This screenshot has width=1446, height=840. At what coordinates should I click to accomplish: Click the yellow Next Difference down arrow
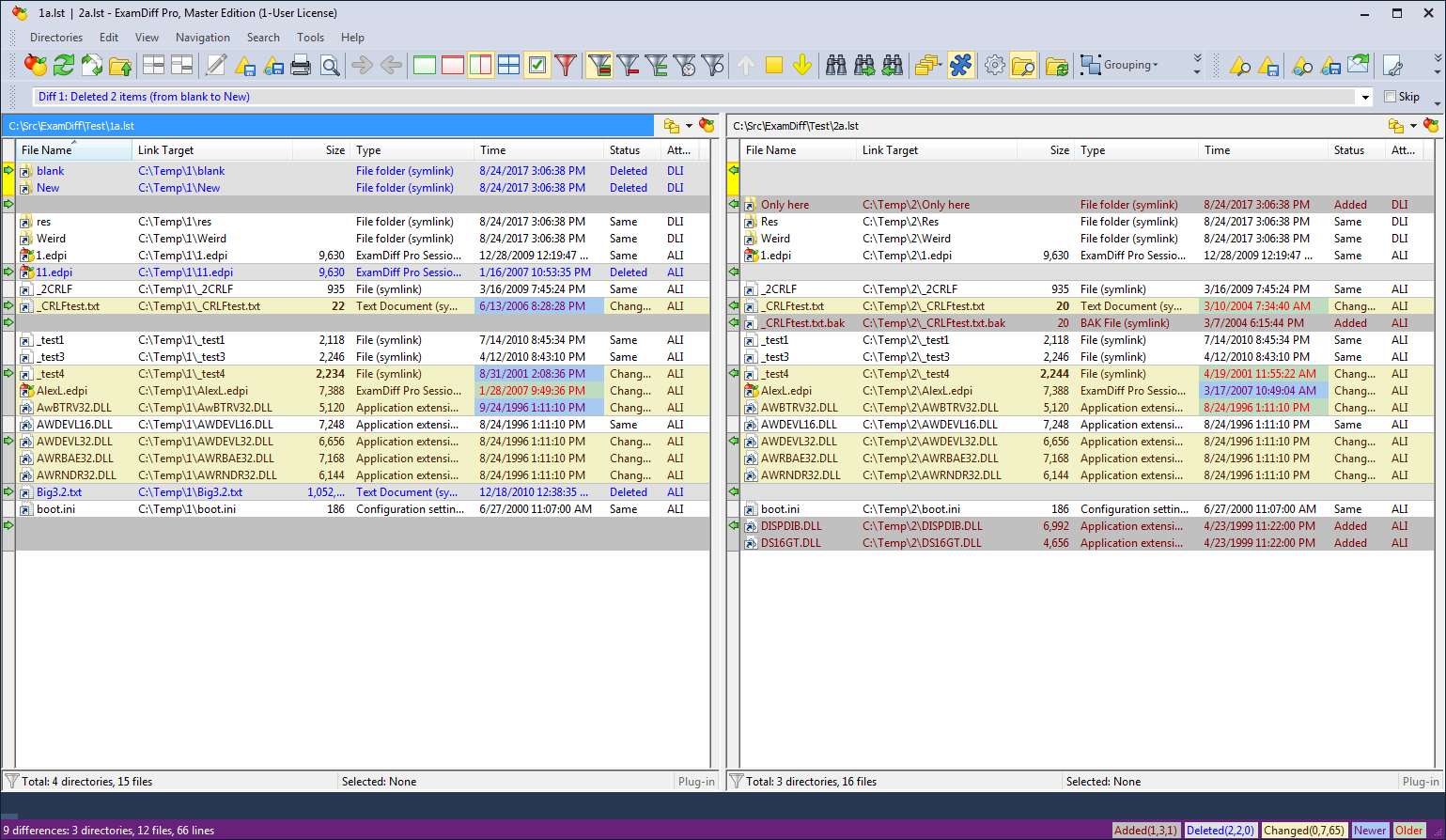pos(801,65)
